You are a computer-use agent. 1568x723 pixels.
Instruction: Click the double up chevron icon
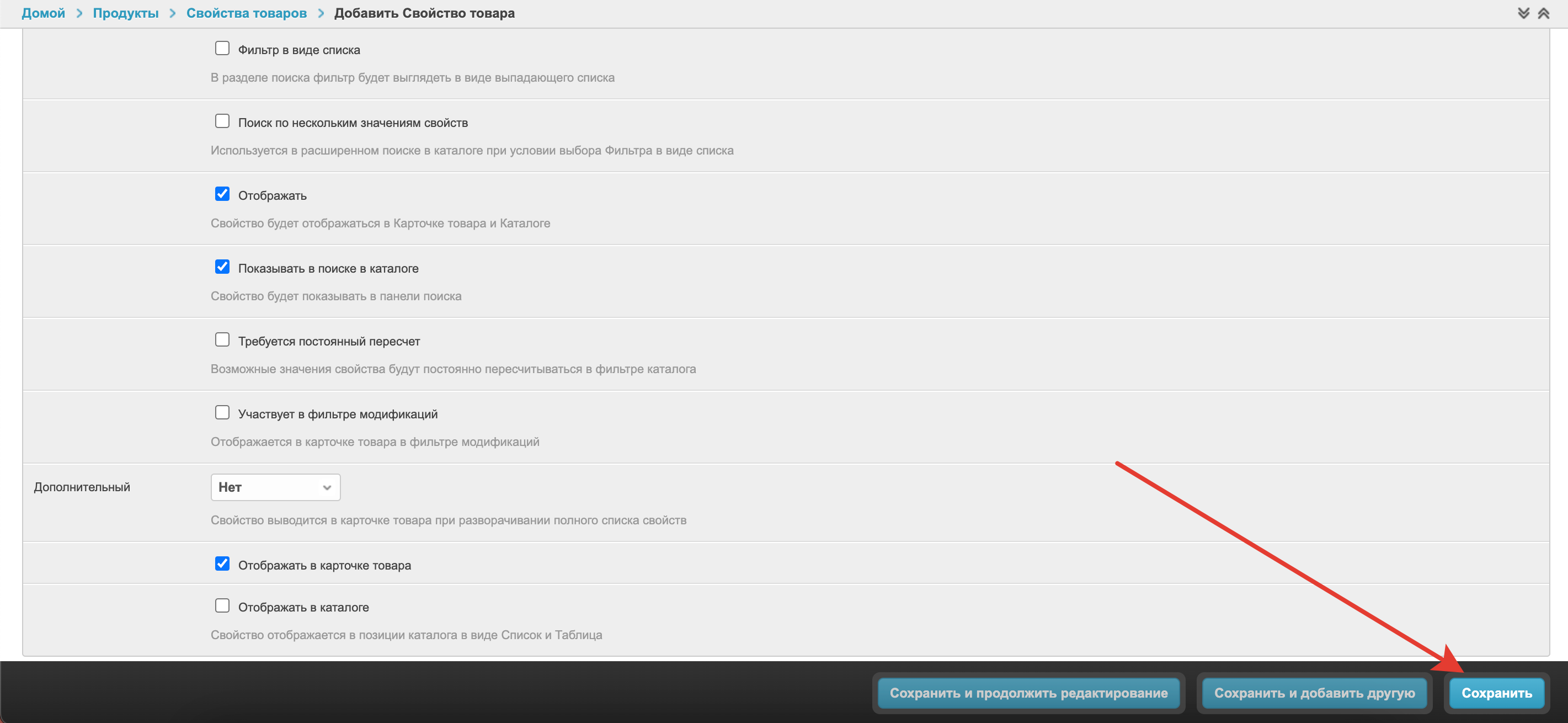point(1544,13)
